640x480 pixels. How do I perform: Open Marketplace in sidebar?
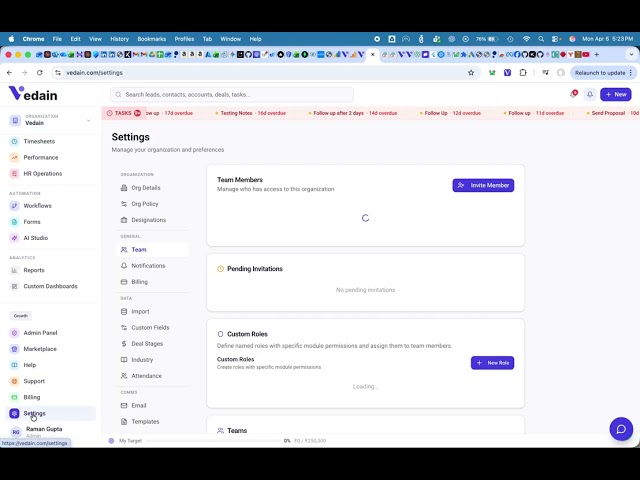coord(40,349)
